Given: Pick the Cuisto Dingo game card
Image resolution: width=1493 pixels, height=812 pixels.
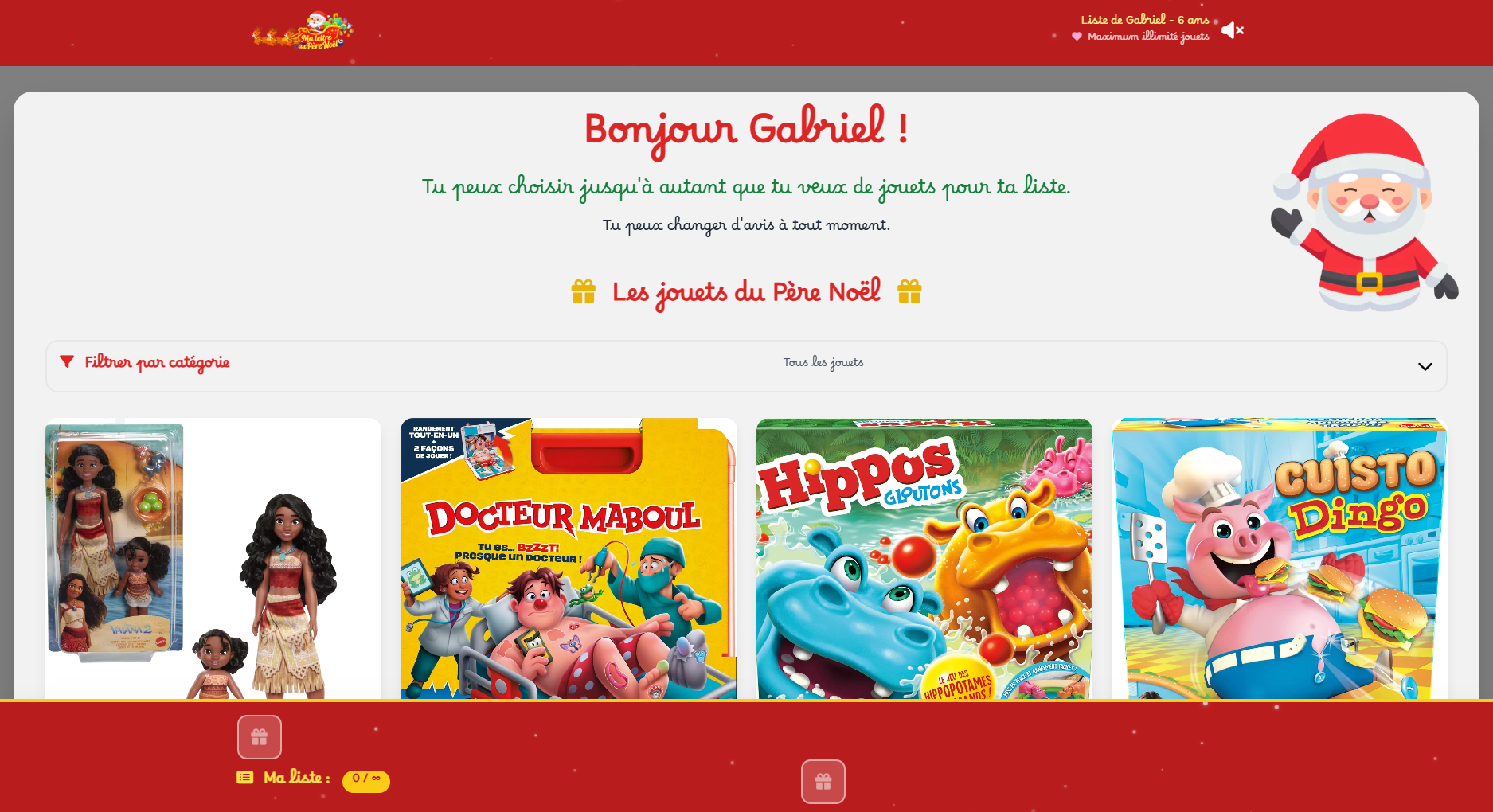Looking at the screenshot, I should coord(1280,559).
